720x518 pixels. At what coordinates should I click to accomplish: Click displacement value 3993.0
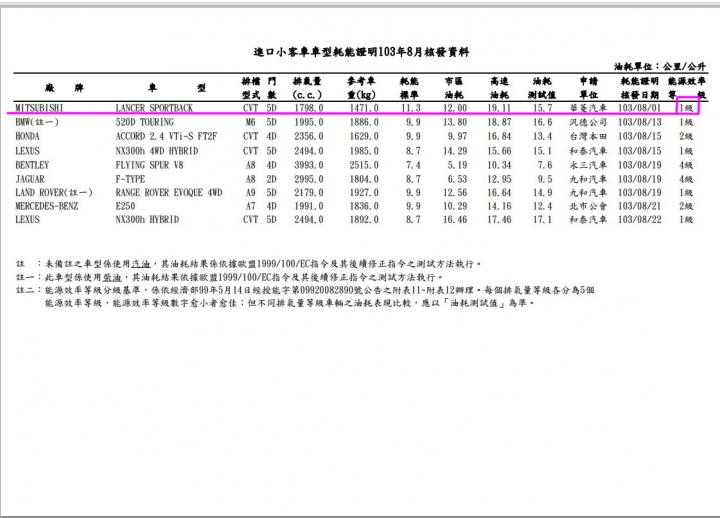tap(309, 165)
